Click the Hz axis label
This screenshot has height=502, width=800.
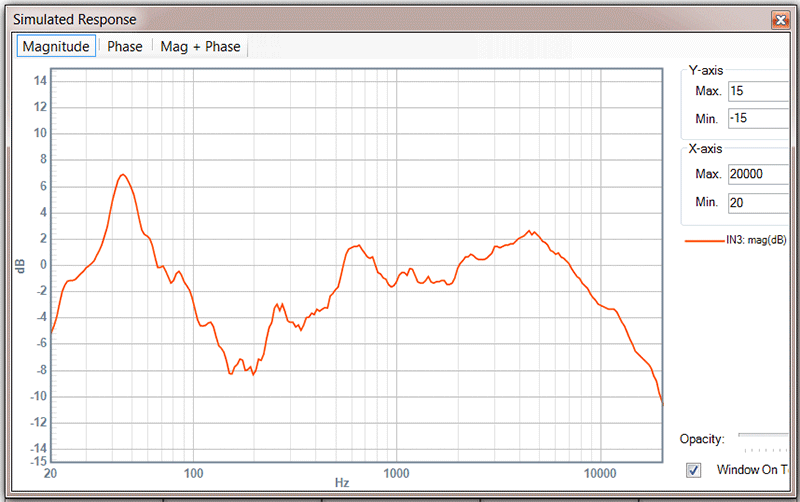point(342,483)
